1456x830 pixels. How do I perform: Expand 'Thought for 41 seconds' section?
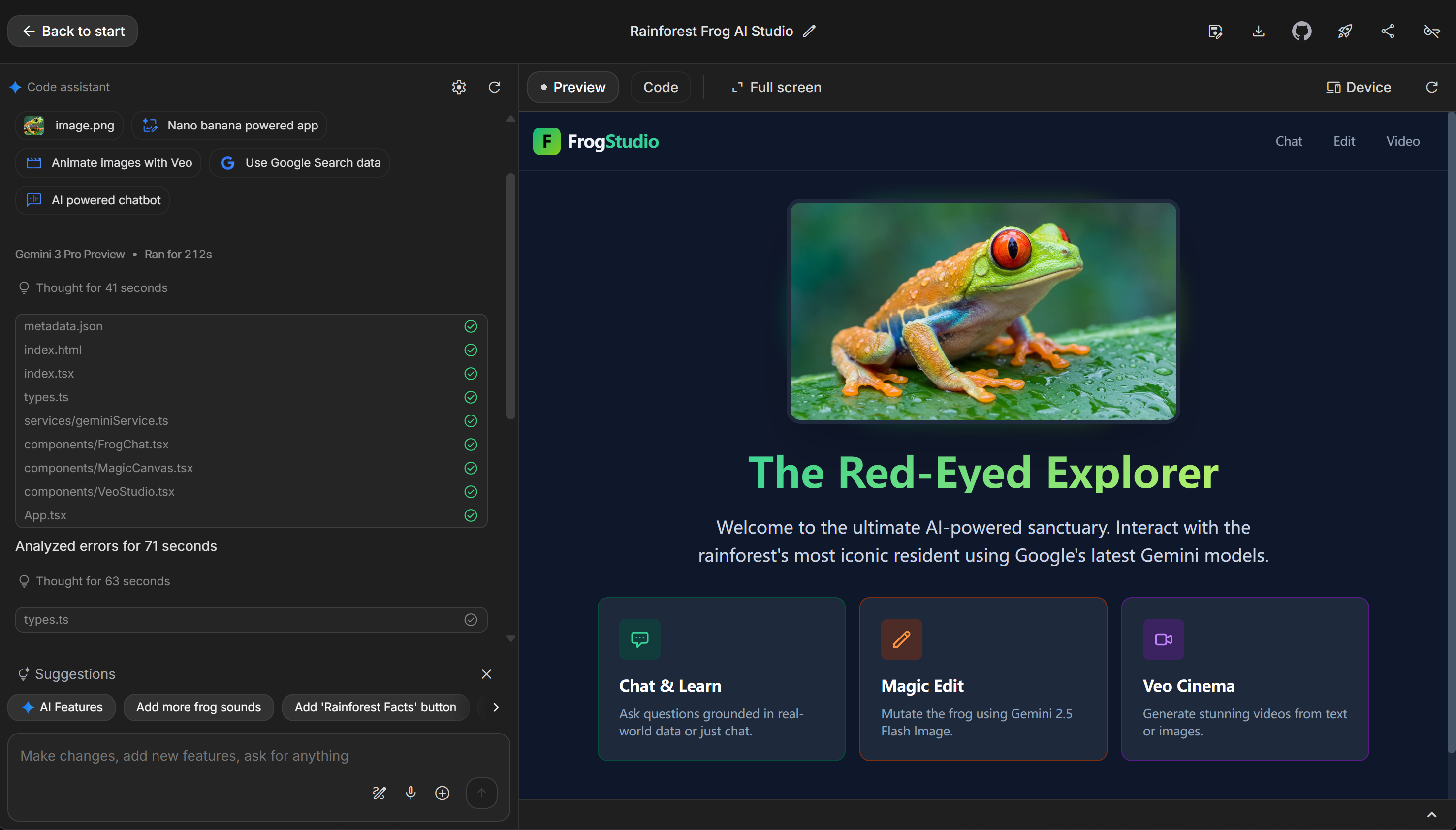[x=101, y=288]
